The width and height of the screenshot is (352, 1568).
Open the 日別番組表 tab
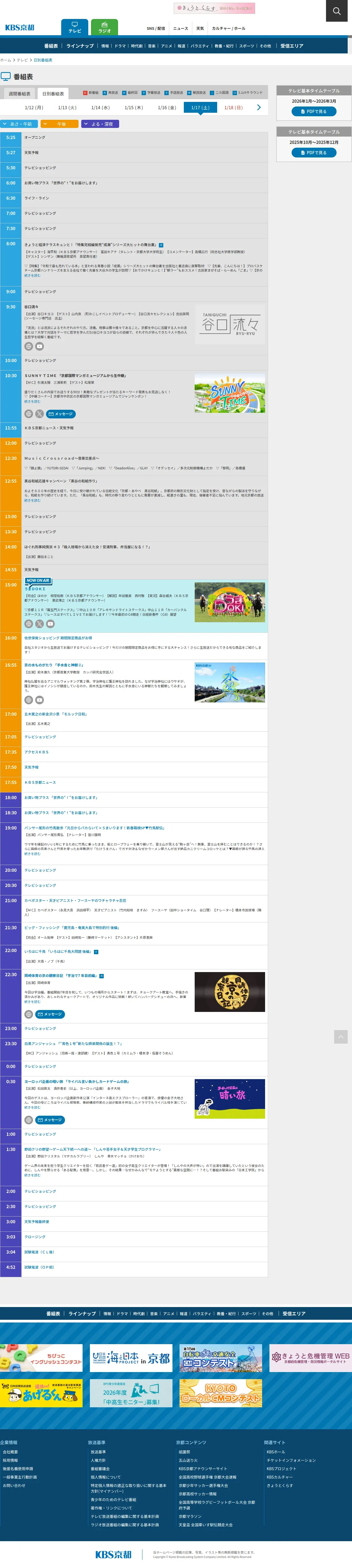[53, 94]
